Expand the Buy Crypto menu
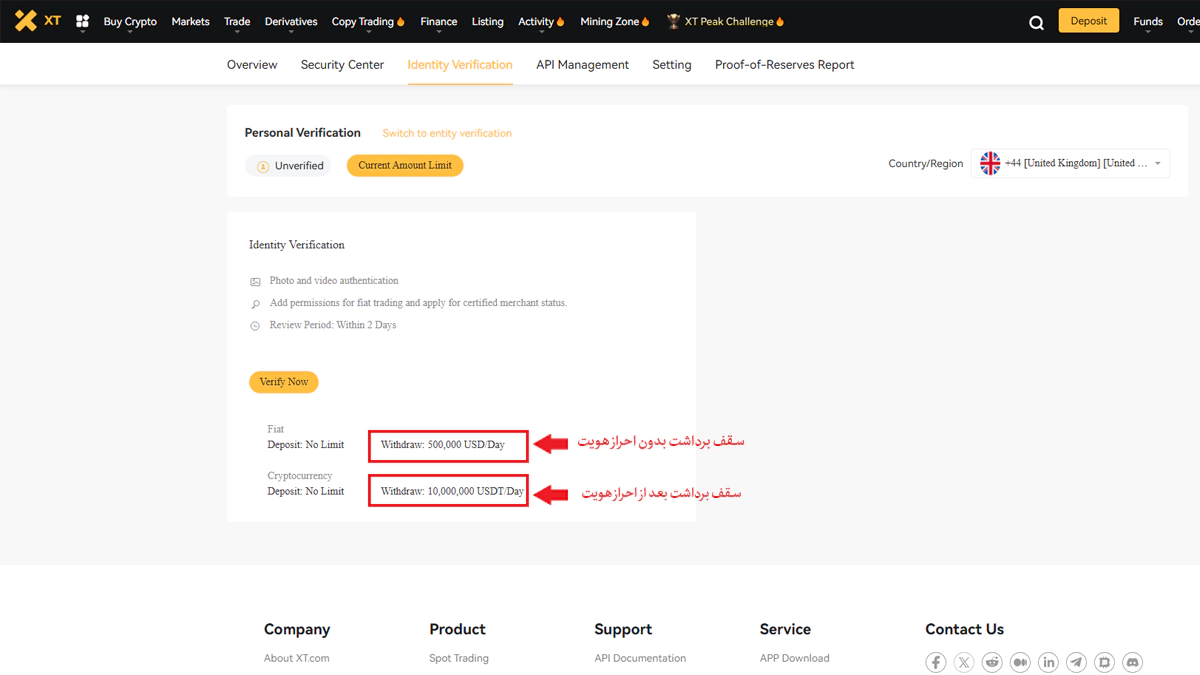Viewport: 1200px width, 675px height. pos(130,22)
